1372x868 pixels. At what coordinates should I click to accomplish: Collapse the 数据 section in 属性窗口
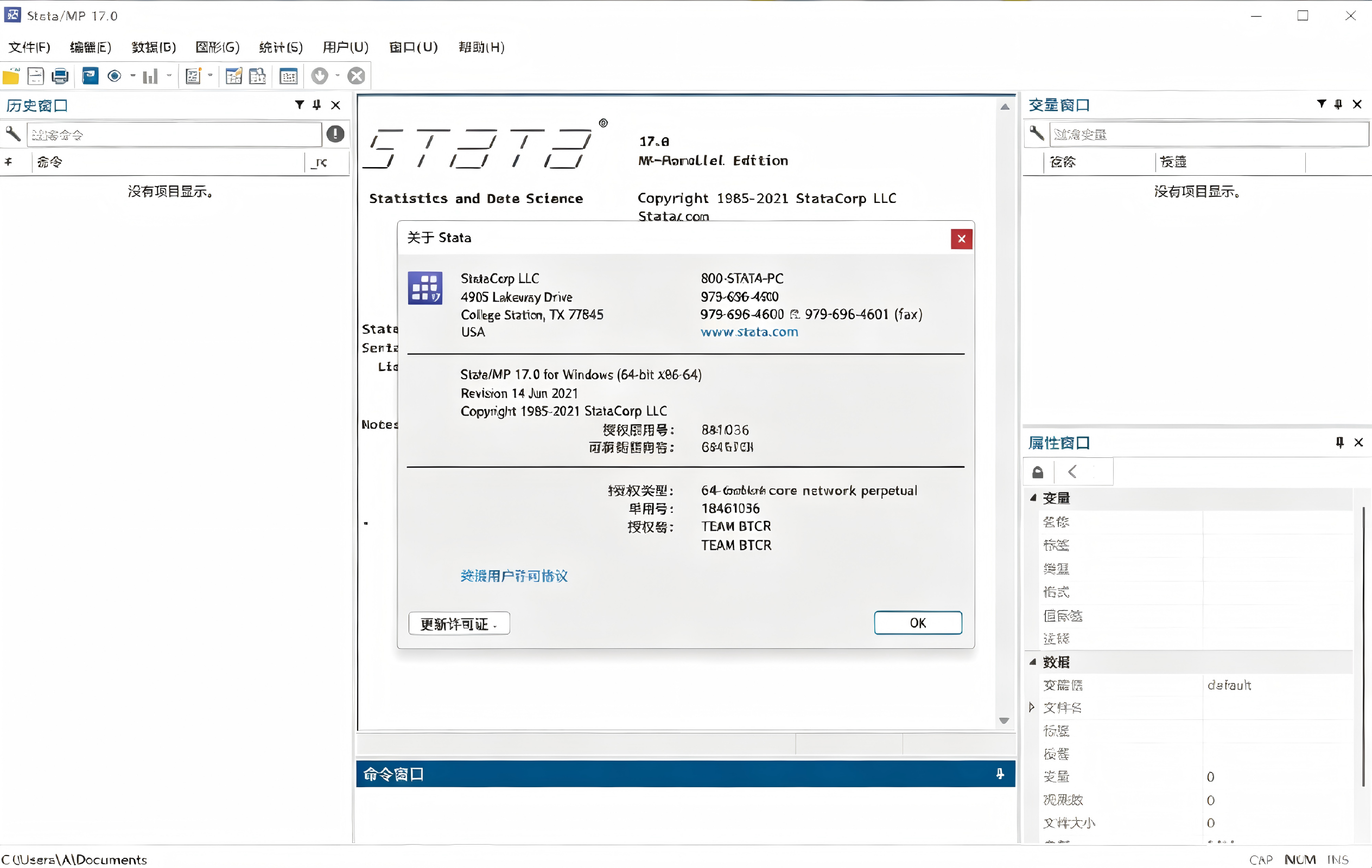coord(1033,662)
